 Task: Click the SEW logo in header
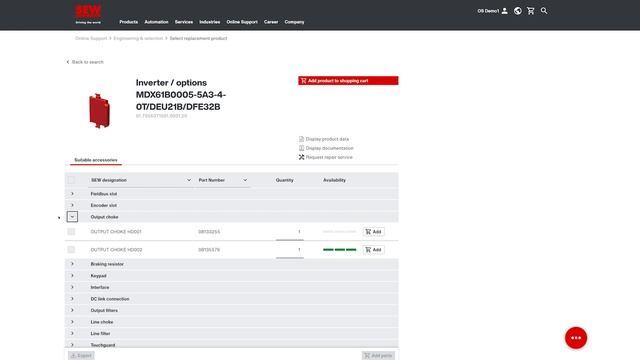[x=88, y=13]
